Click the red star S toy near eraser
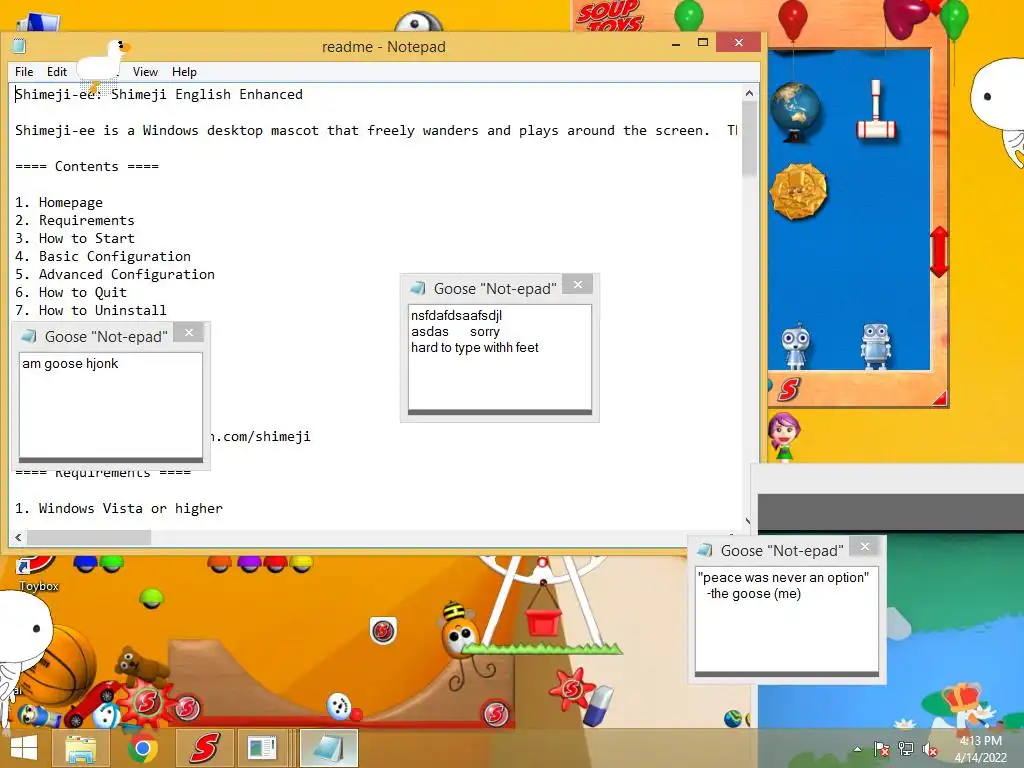The width and height of the screenshot is (1024, 768). (x=571, y=689)
